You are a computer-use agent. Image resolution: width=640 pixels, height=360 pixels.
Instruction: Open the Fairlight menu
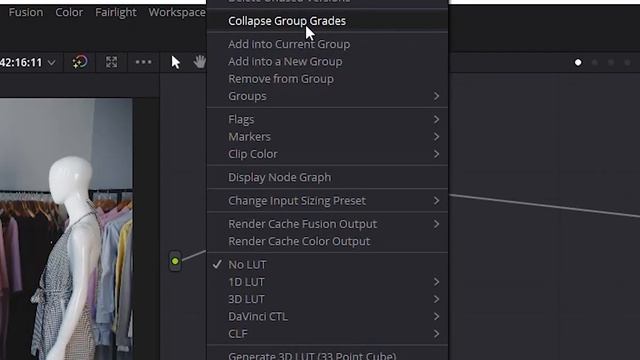116,12
